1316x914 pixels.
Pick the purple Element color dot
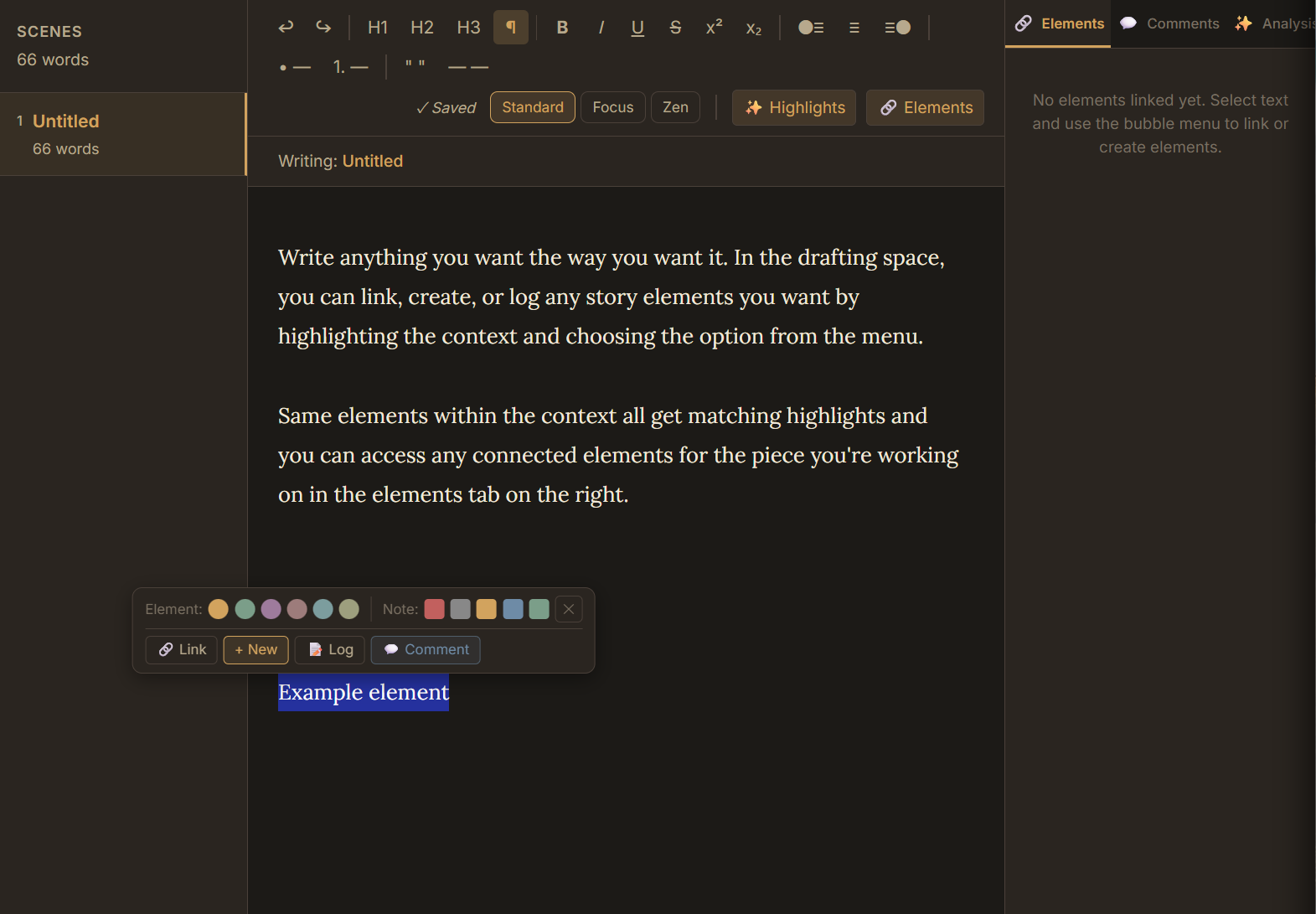pyautogui.click(x=271, y=609)
